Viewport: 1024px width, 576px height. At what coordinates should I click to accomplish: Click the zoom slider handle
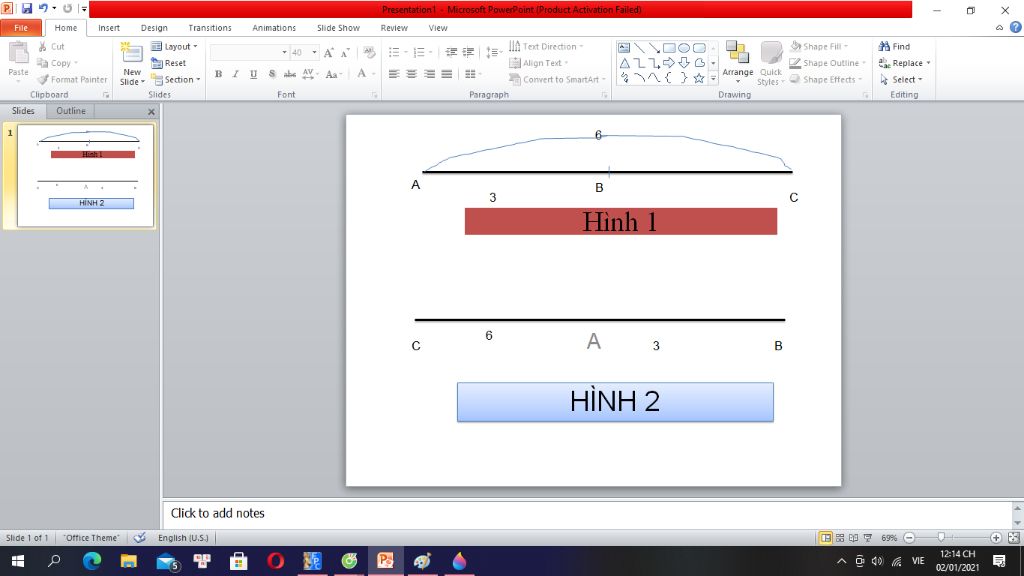(941, 537)
